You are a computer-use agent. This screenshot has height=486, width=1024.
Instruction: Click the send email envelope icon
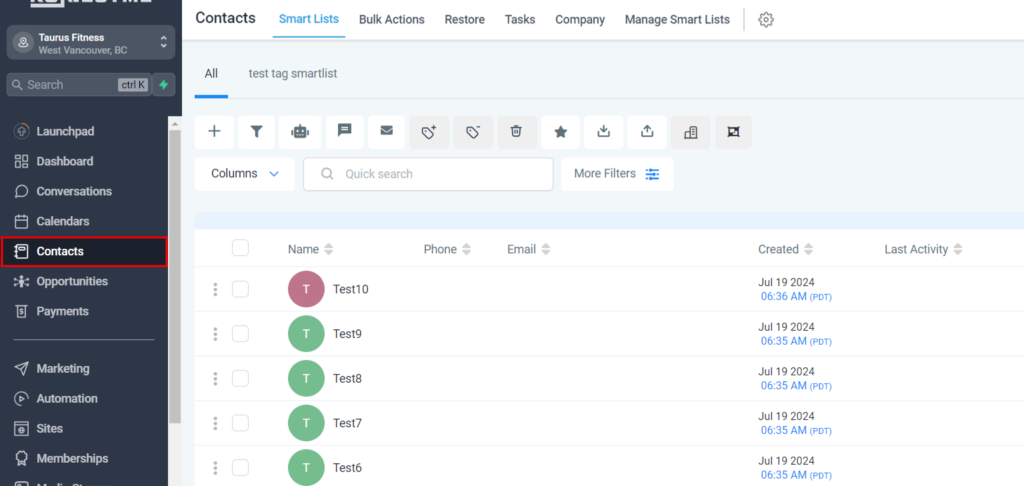tap(386, 131)
